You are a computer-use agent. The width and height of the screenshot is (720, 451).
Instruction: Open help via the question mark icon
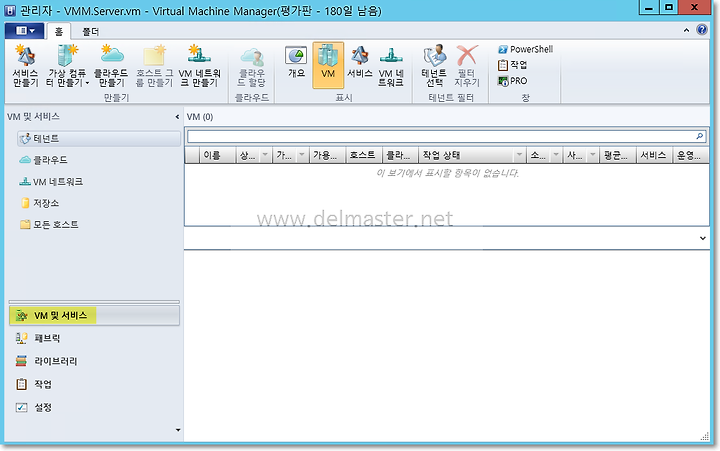[x=702, y=30]
